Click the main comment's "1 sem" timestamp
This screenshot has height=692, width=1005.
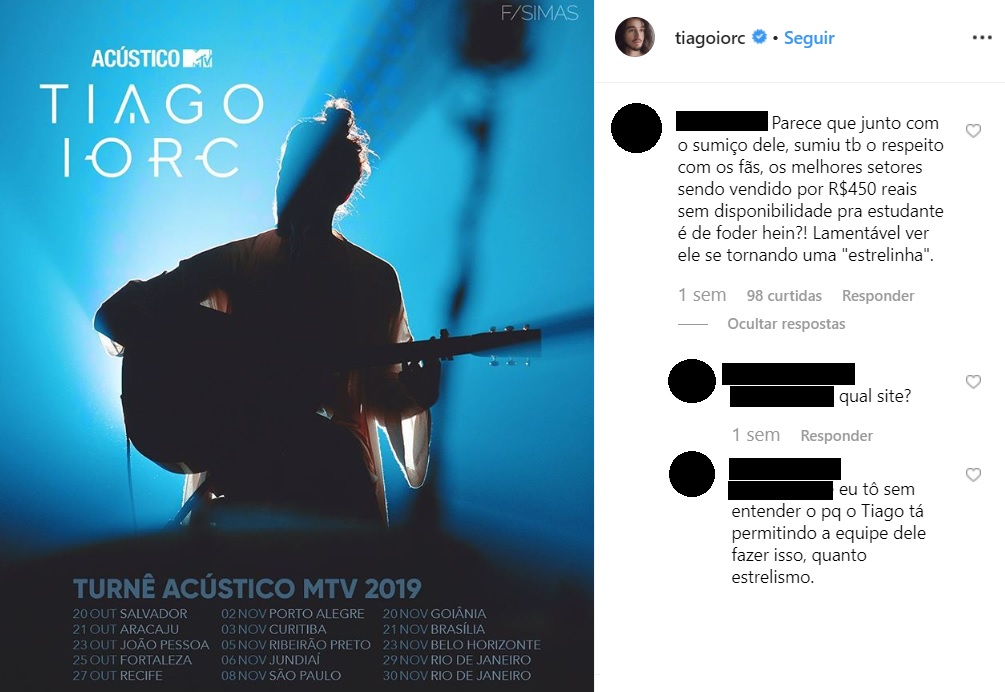click(702, 295)
